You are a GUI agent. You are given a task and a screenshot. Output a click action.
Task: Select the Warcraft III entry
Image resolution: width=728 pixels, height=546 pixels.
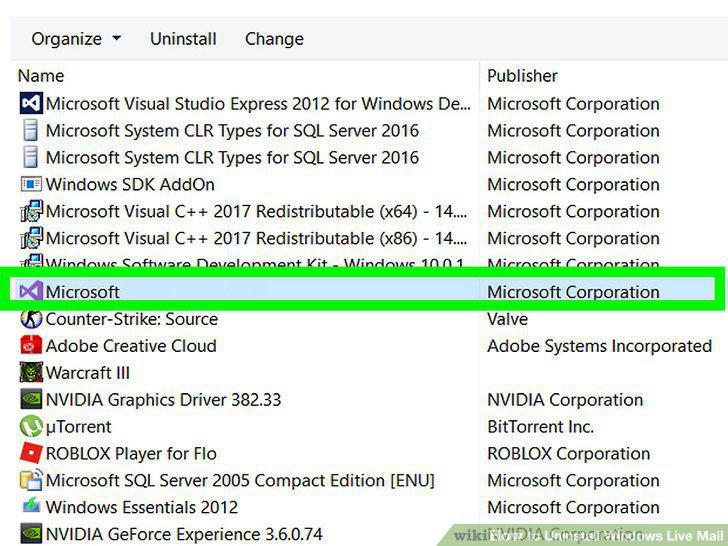(x=88, y=373)
